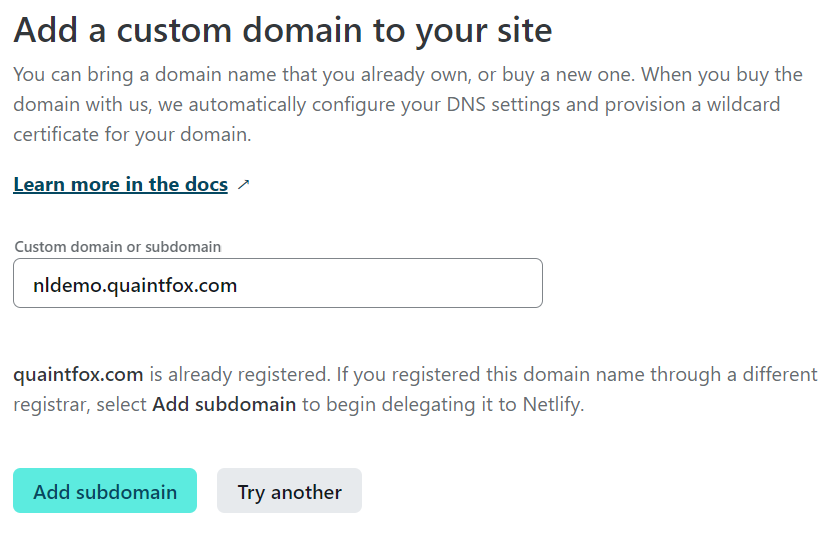Screen dimensions: 836x534
Task: Click the word "site" in the heading
Action: point(520,30)
